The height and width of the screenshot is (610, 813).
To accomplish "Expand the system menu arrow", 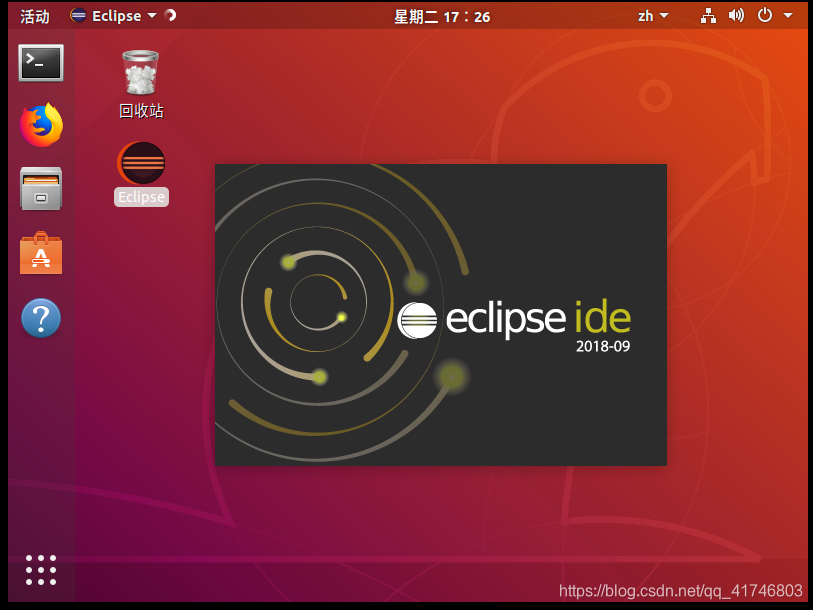I will click(788, 16).
